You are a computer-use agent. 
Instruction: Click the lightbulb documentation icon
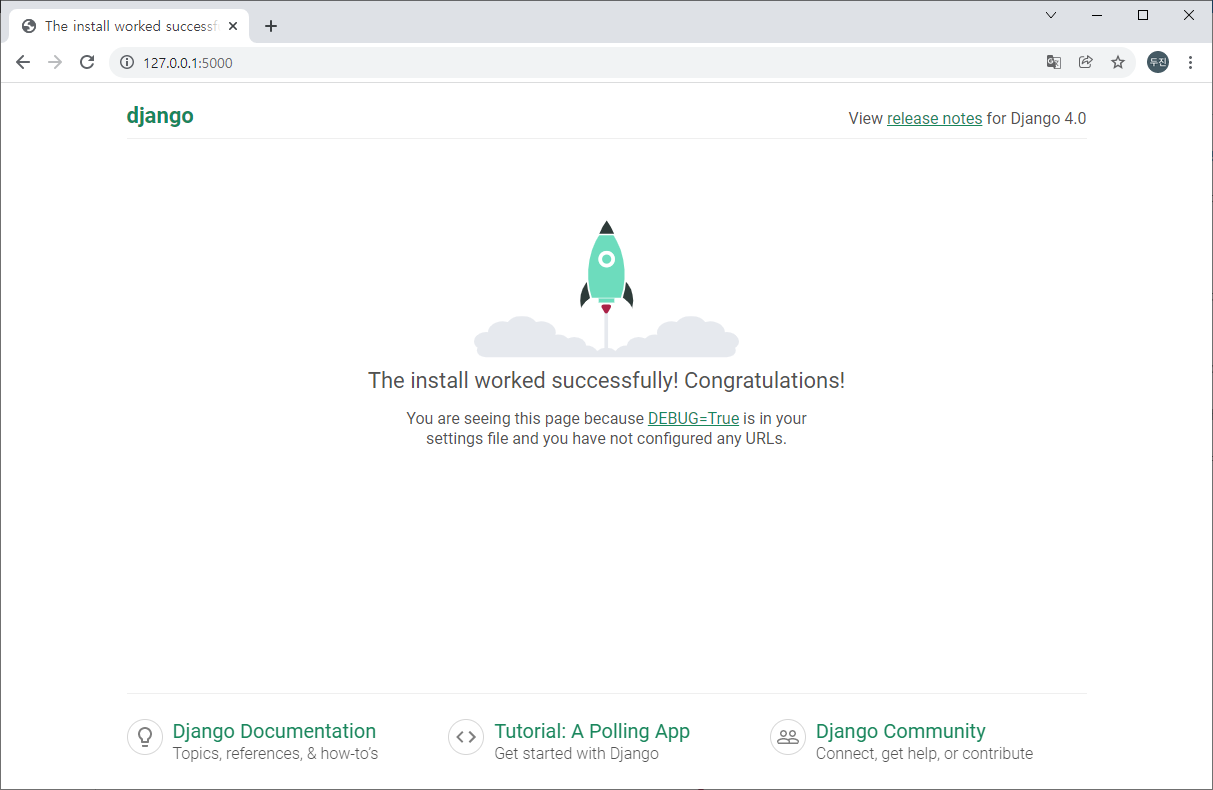145,737
